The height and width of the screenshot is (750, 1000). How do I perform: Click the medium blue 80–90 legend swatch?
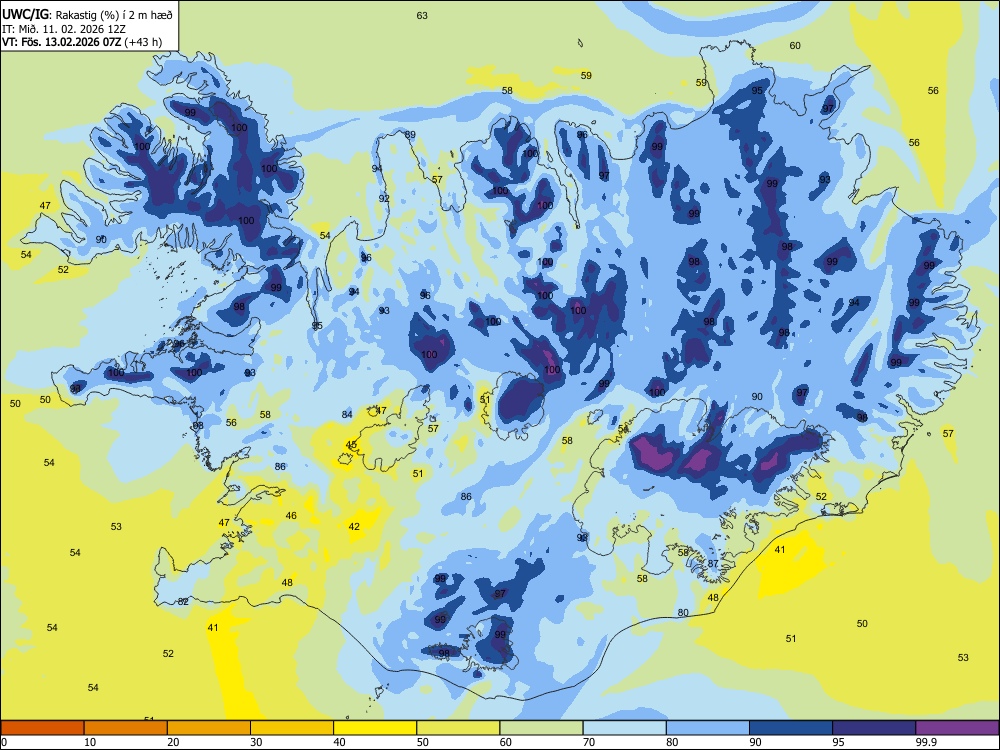coord(708,728)
